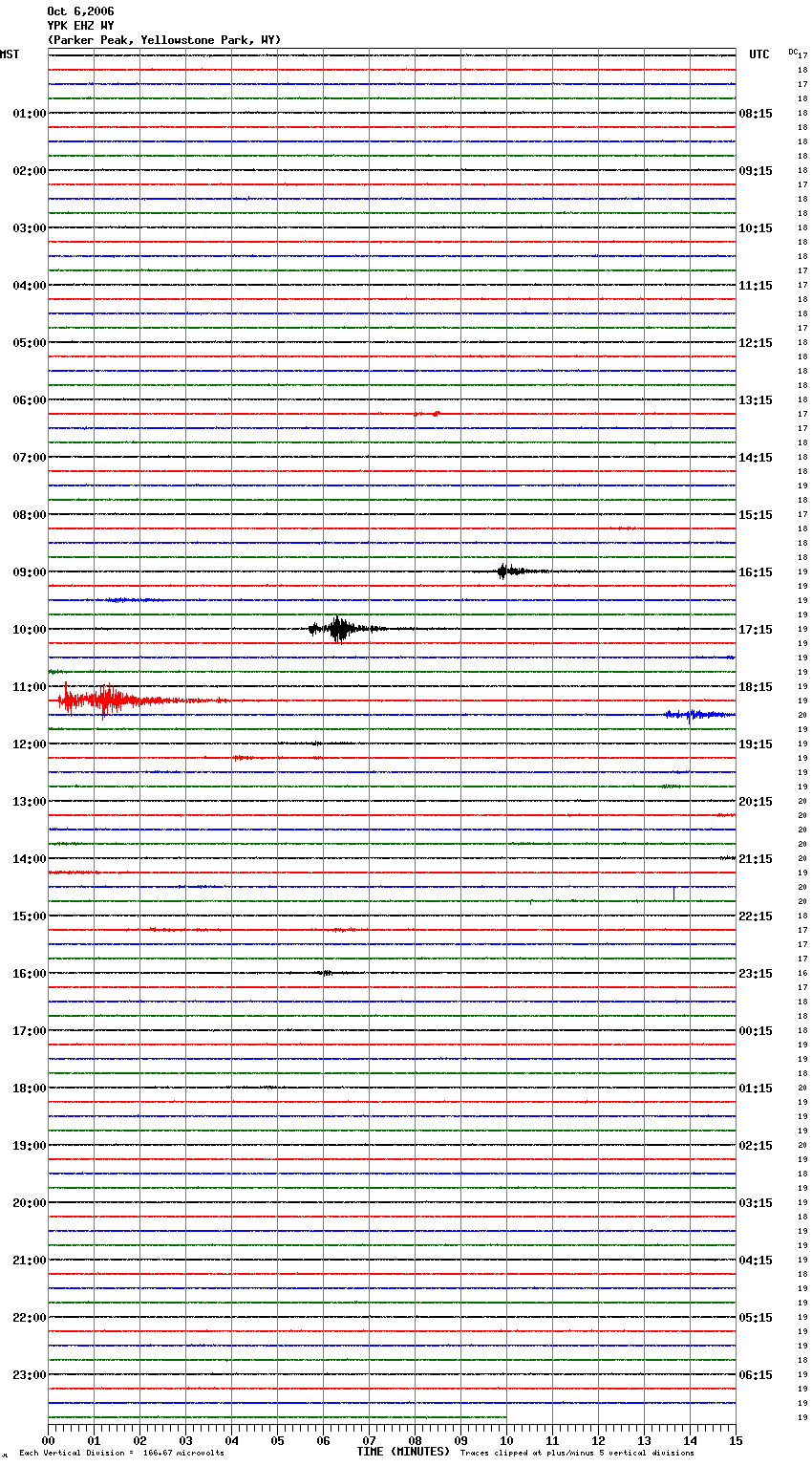The height and width of the screenshot is (1466, 812).
Task: Select the 10:00 MST time label
Action: [x=29, y=630]
